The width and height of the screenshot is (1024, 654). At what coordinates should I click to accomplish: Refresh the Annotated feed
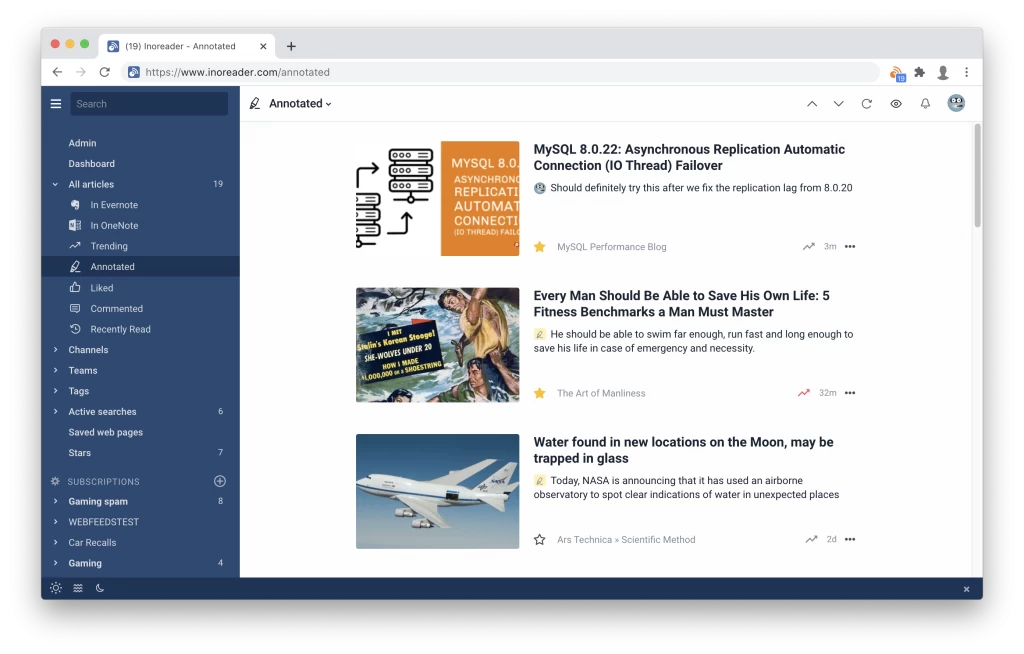tap(867, 103)
